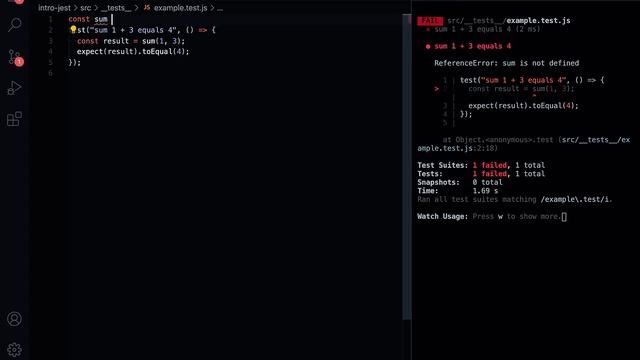Select the __tests__ breadcrumb folder
Viewport: 640px width, 360px height.
click(x=116, y=8)
